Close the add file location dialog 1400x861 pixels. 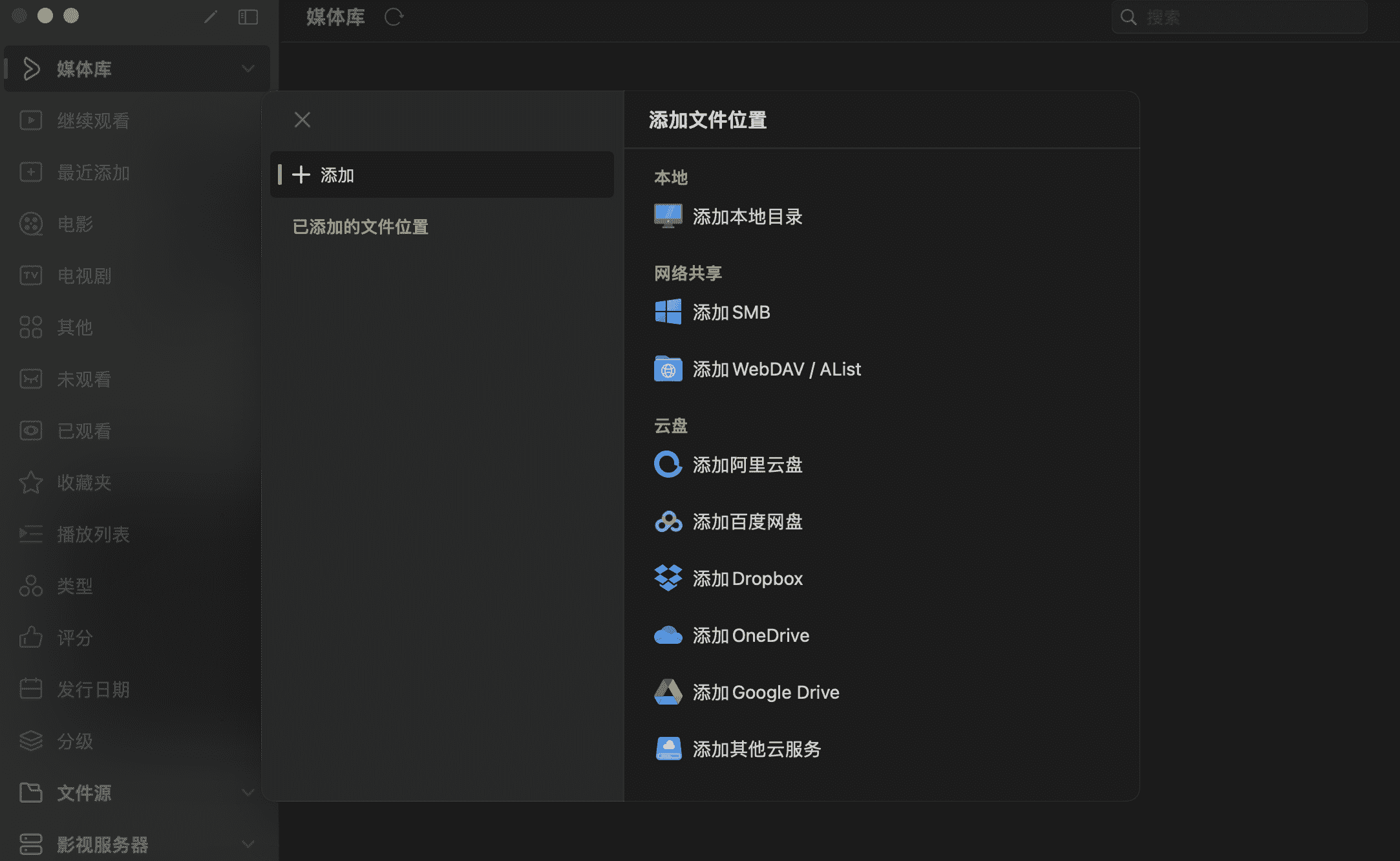coord(302,120)
